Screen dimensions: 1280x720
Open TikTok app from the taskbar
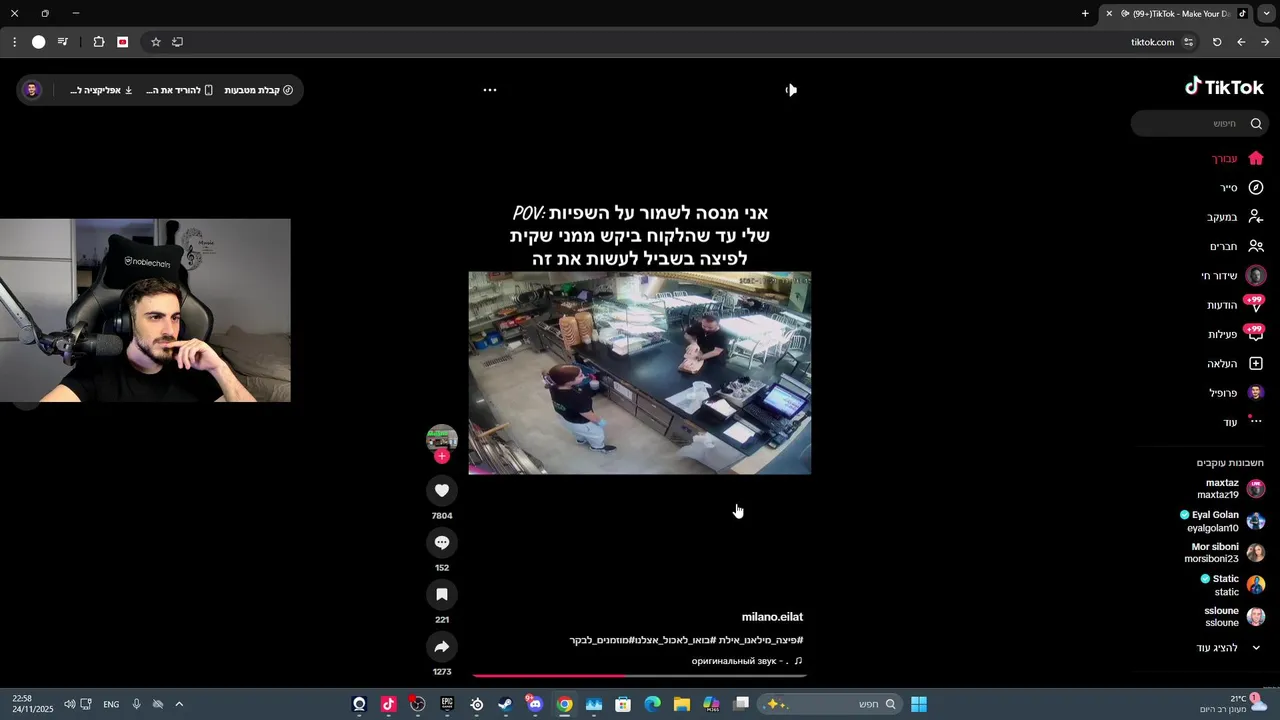point(389,704)
